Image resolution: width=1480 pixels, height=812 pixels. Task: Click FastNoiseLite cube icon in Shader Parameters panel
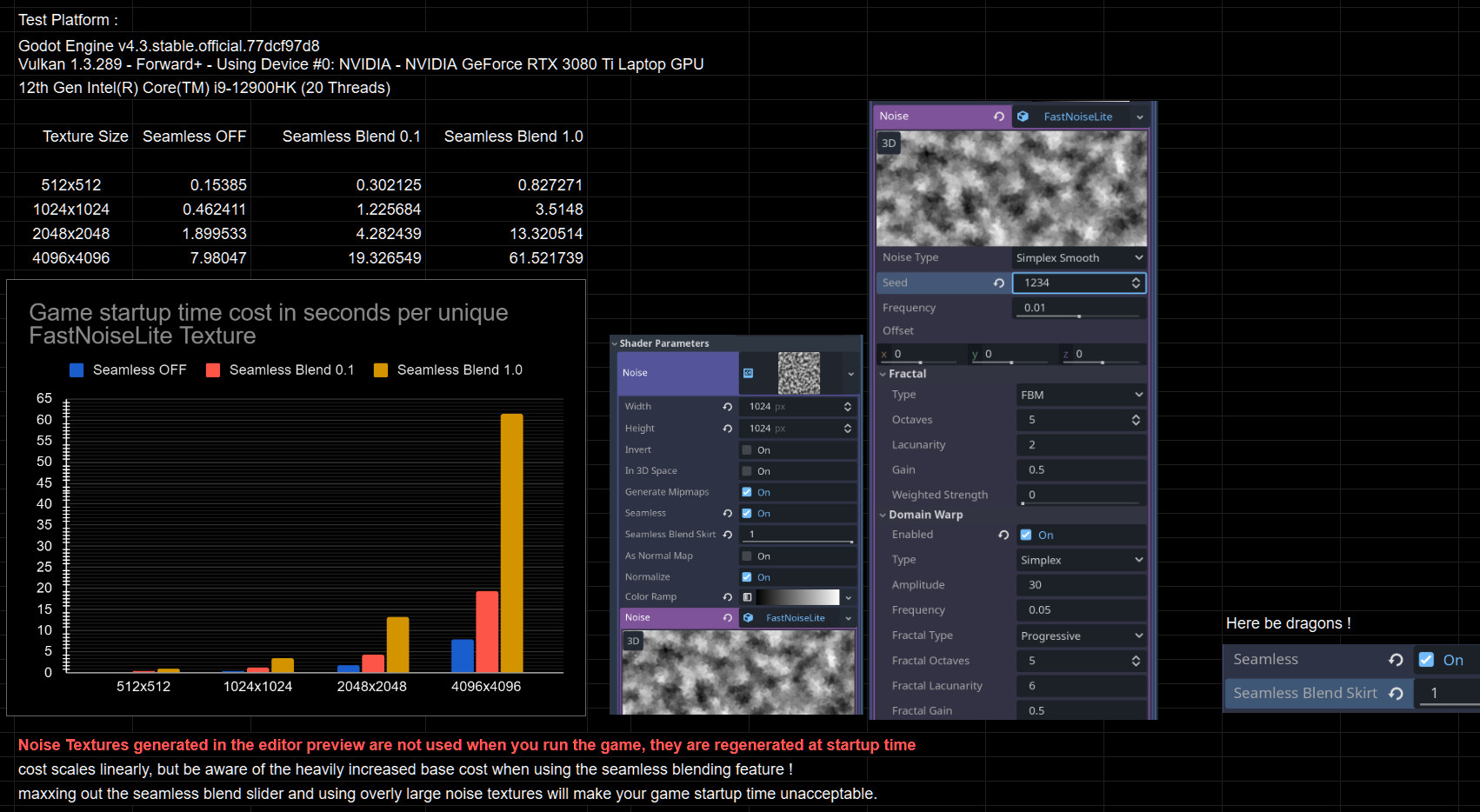[x=748, y=618]
